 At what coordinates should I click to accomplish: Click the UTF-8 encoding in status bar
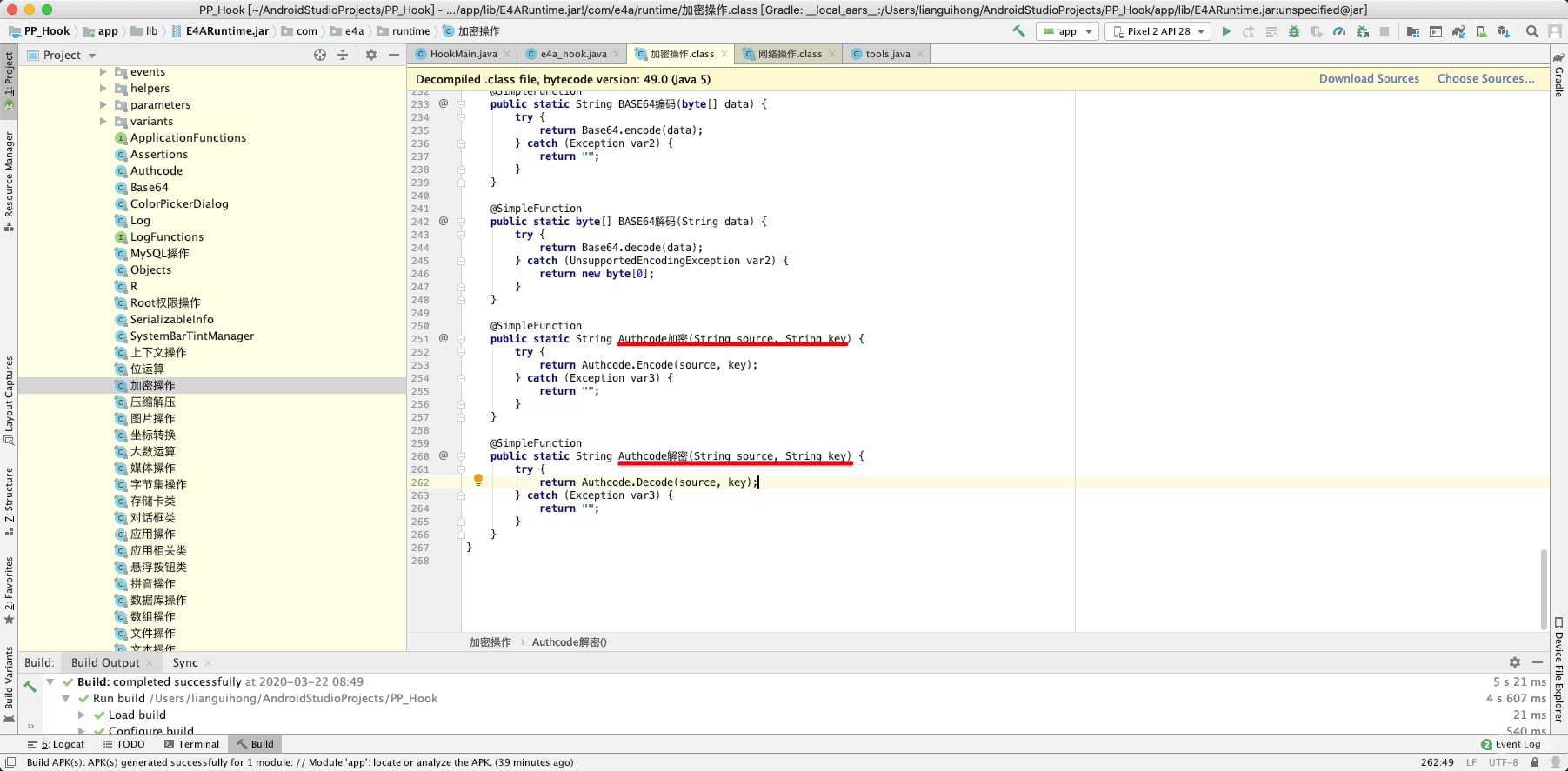(x=1503, y=762)
